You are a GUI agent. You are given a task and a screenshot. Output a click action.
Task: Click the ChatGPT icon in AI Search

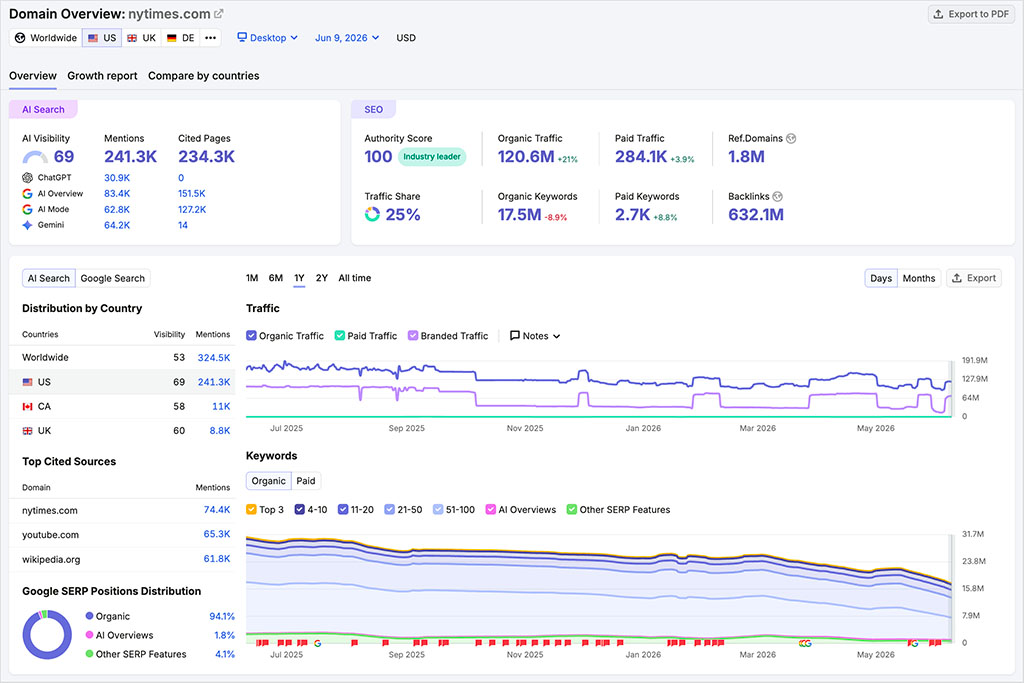tap(27, 178)
